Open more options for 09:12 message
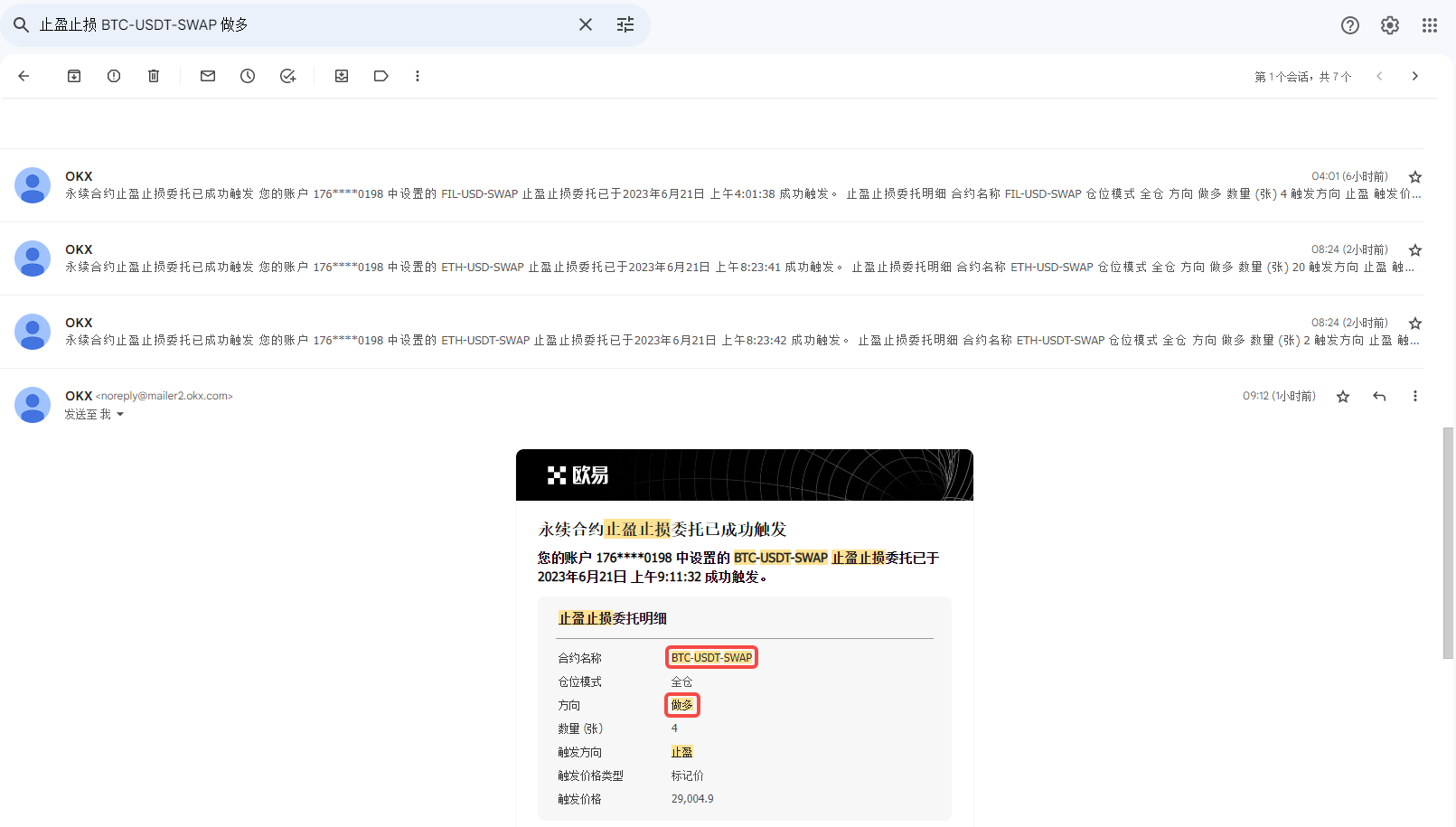This screenshot has width=1456, height=827. (x=1415, y=396)
